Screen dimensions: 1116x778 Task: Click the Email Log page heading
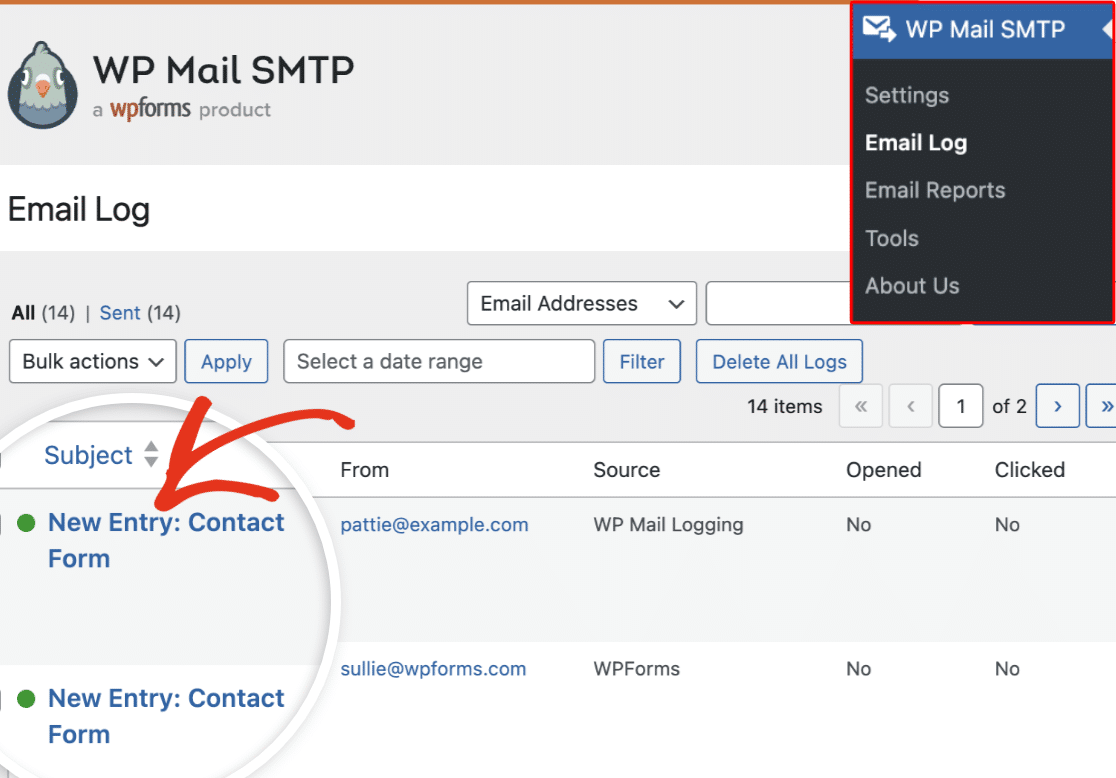79,210
